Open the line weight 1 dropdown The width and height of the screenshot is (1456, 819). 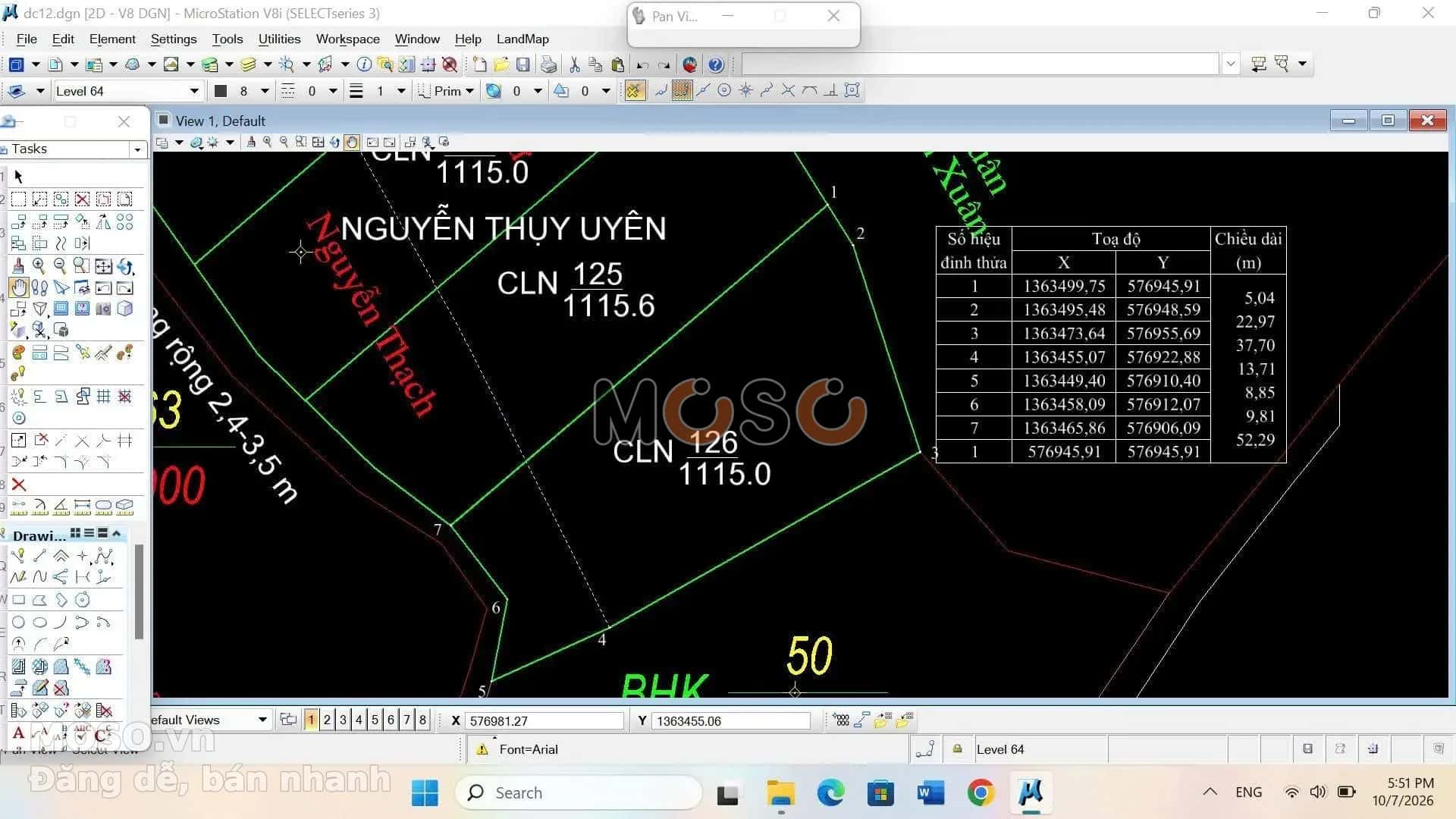[401, 91]
